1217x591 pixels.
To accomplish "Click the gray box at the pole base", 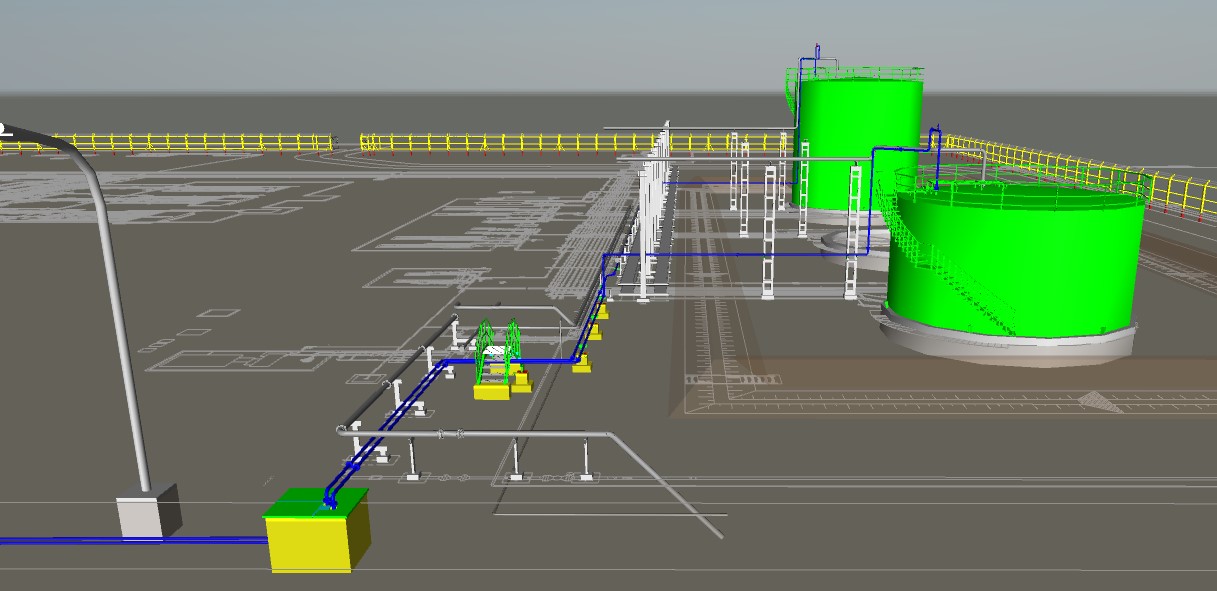I will coord(140,515).
